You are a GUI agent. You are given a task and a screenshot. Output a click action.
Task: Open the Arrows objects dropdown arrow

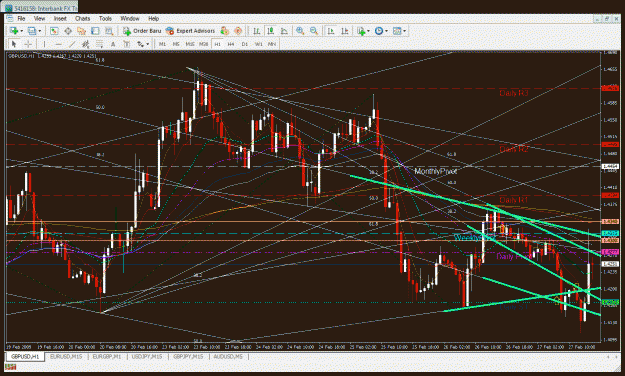147,44
